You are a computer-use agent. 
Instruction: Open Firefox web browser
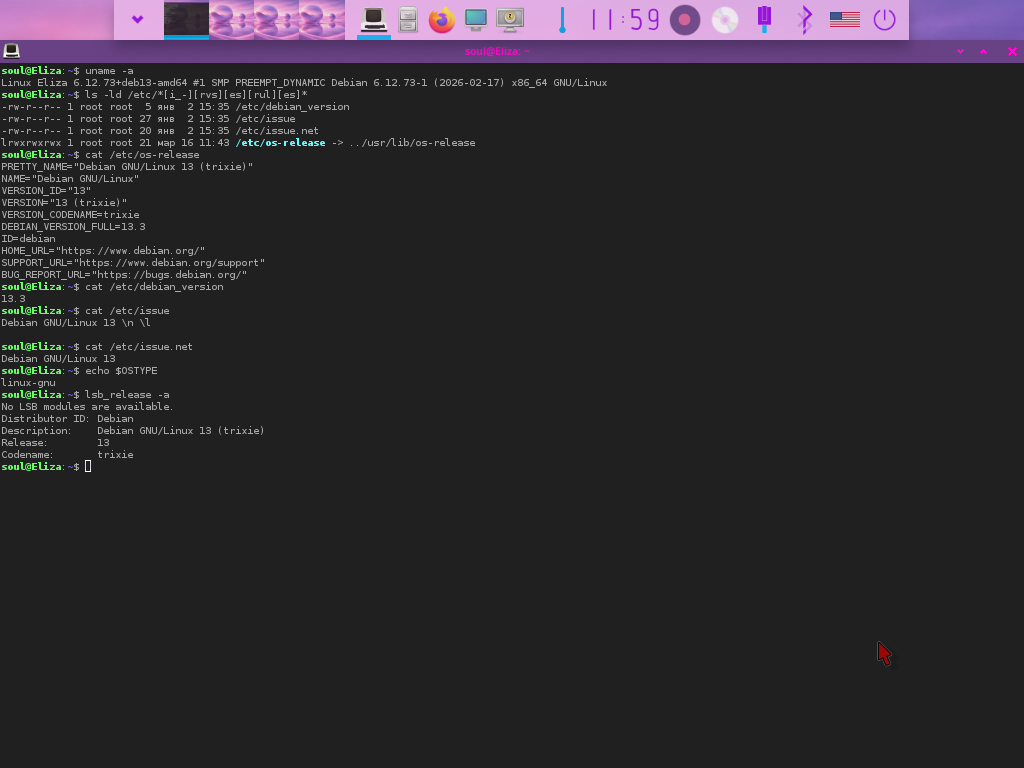pos(441,19)
